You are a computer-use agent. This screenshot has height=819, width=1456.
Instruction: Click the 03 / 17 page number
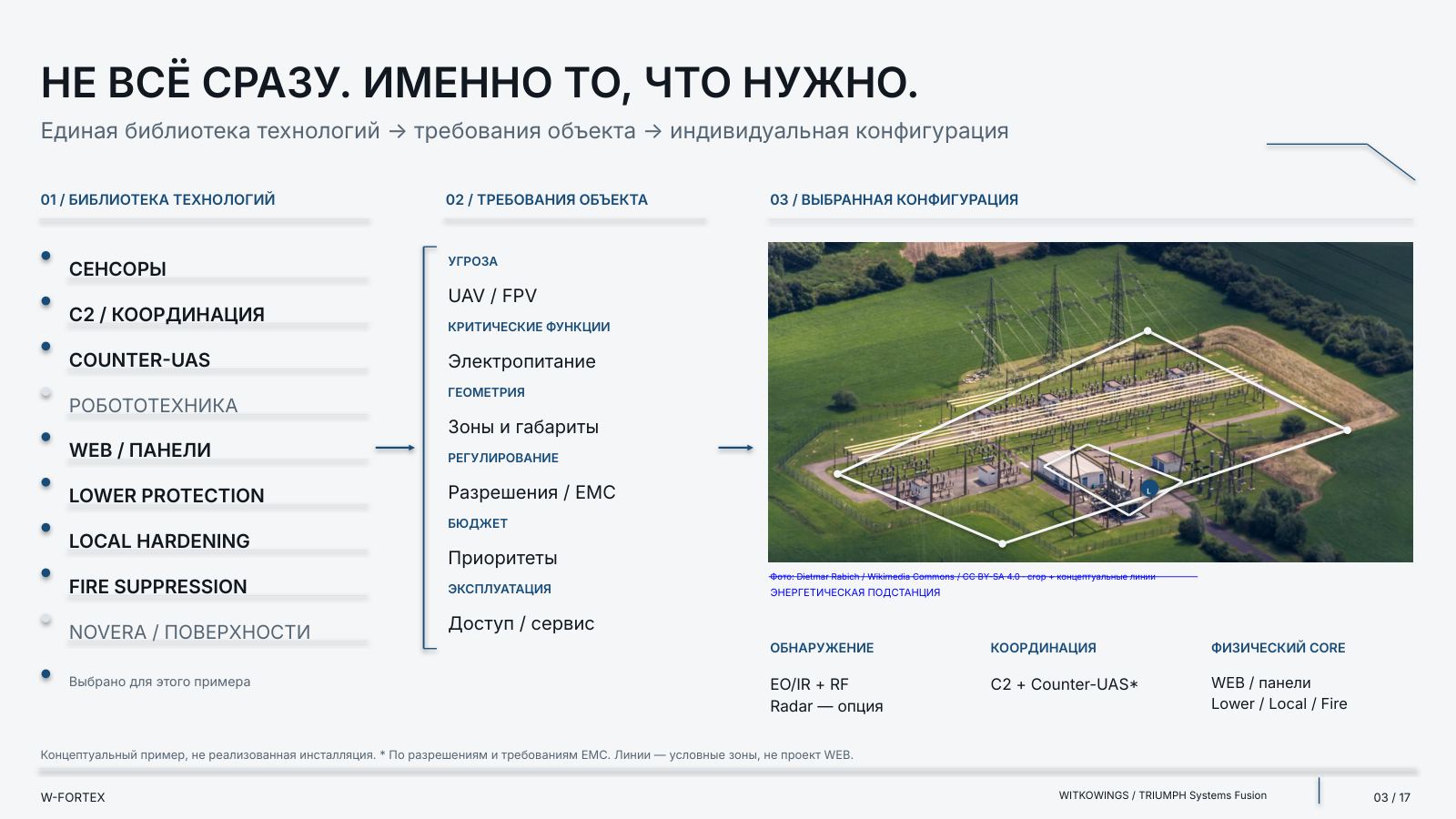click(1392, 797)
